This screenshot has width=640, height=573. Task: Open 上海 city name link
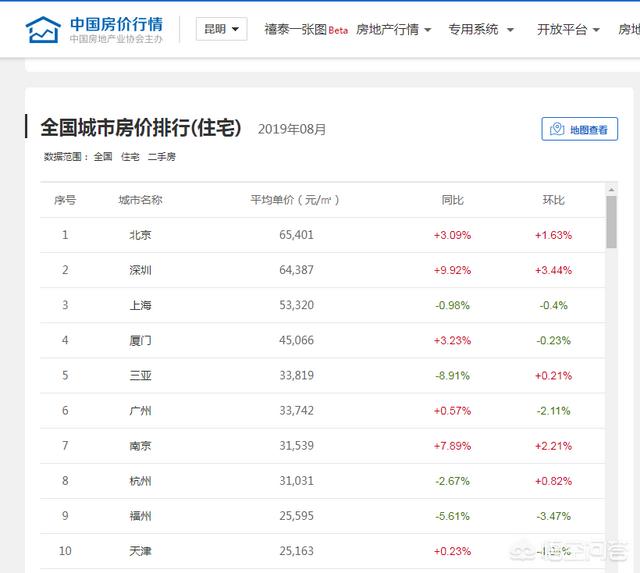tap(140, 305)
